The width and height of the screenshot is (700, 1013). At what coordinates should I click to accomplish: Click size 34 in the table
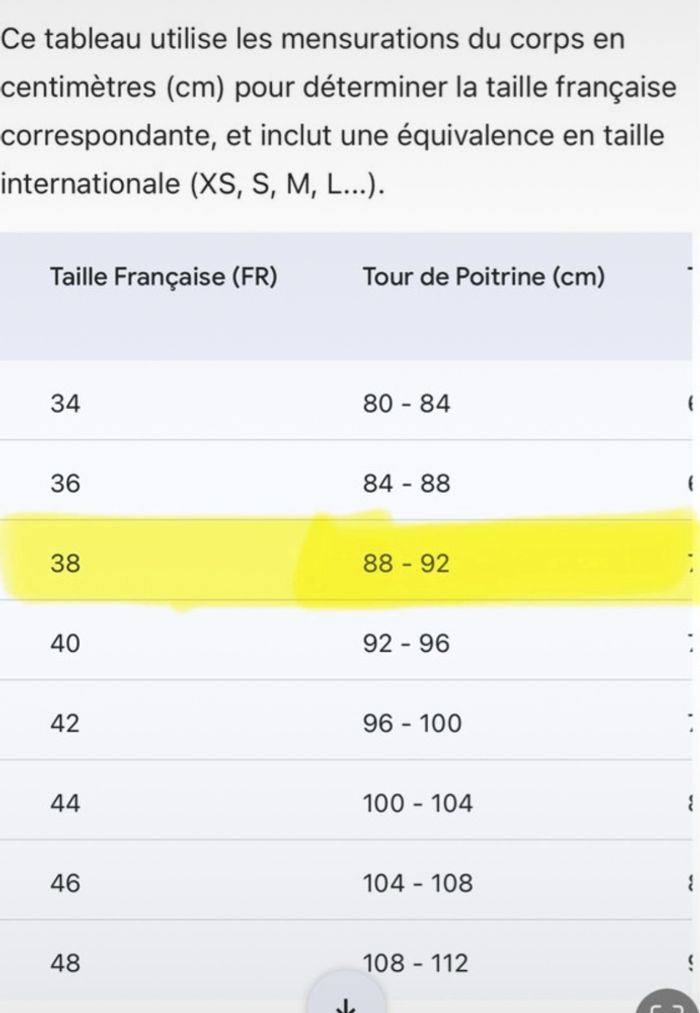[x=65, y=404]
